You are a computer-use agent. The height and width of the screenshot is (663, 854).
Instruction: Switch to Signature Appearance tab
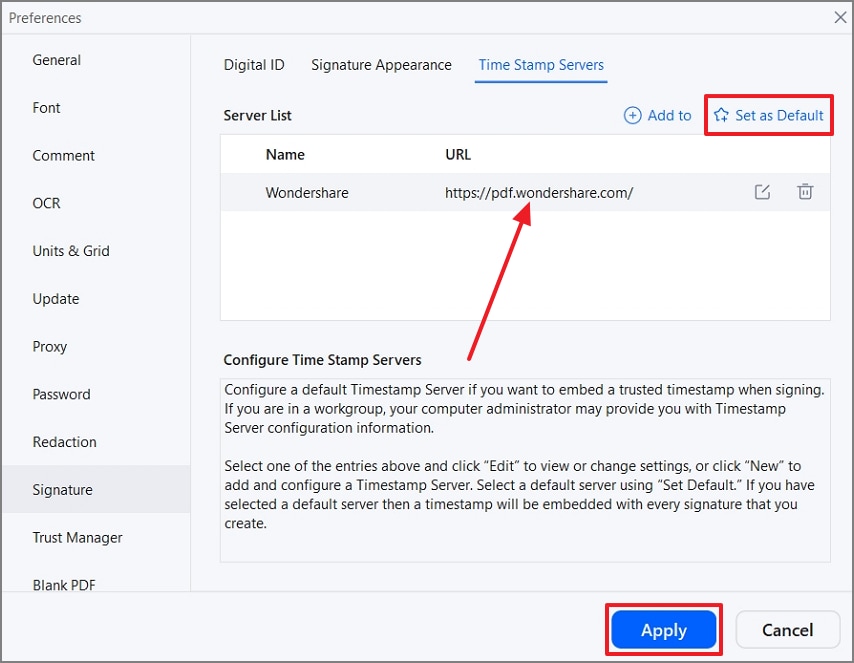pos(381,65)
